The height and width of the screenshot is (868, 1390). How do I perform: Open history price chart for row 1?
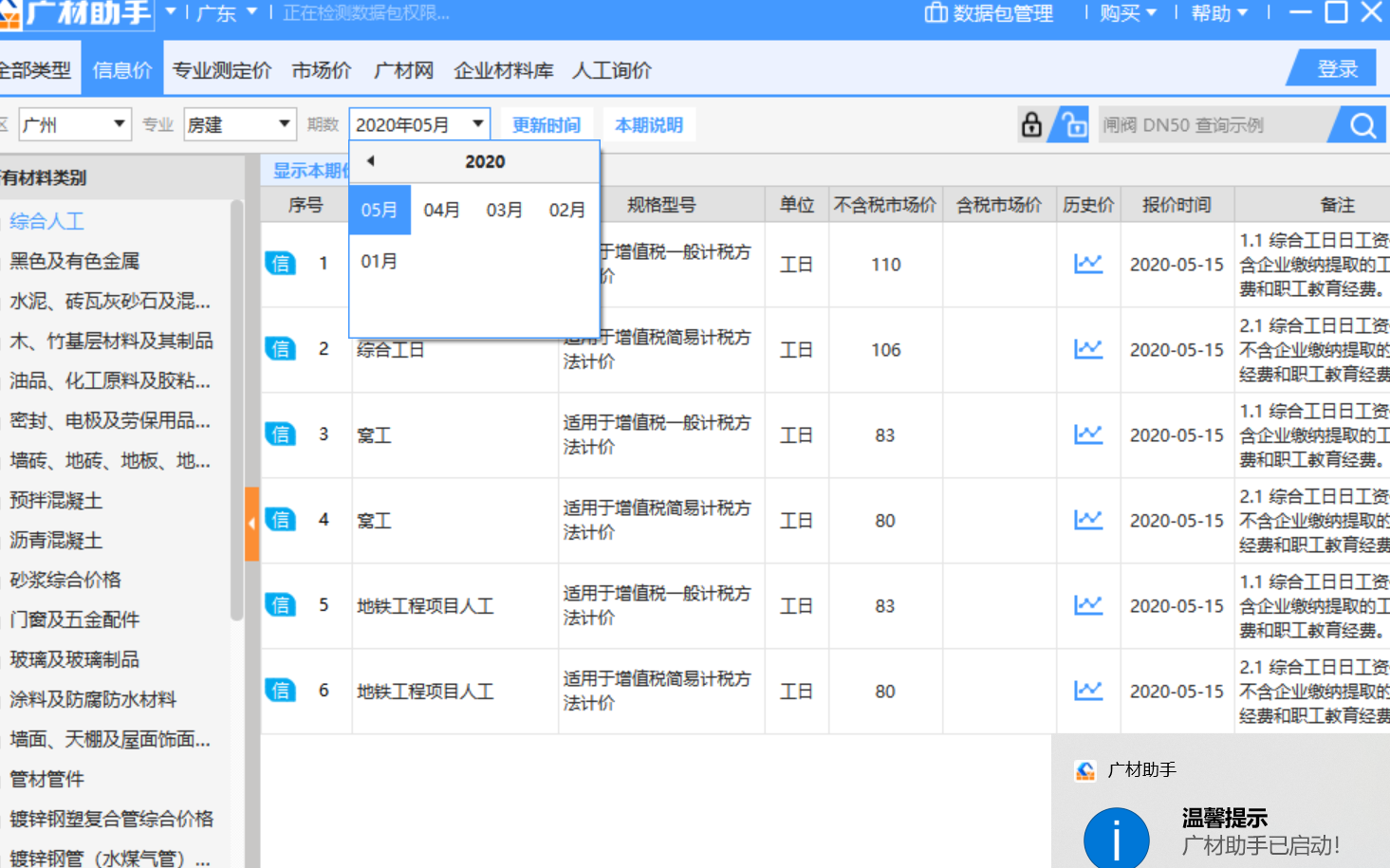pos(1088,264)
